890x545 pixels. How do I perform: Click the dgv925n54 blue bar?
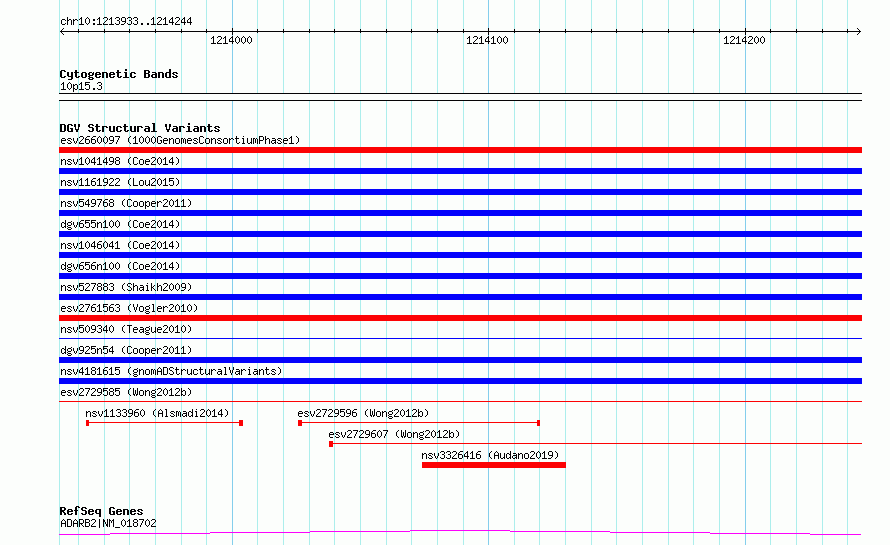point(460,360)
